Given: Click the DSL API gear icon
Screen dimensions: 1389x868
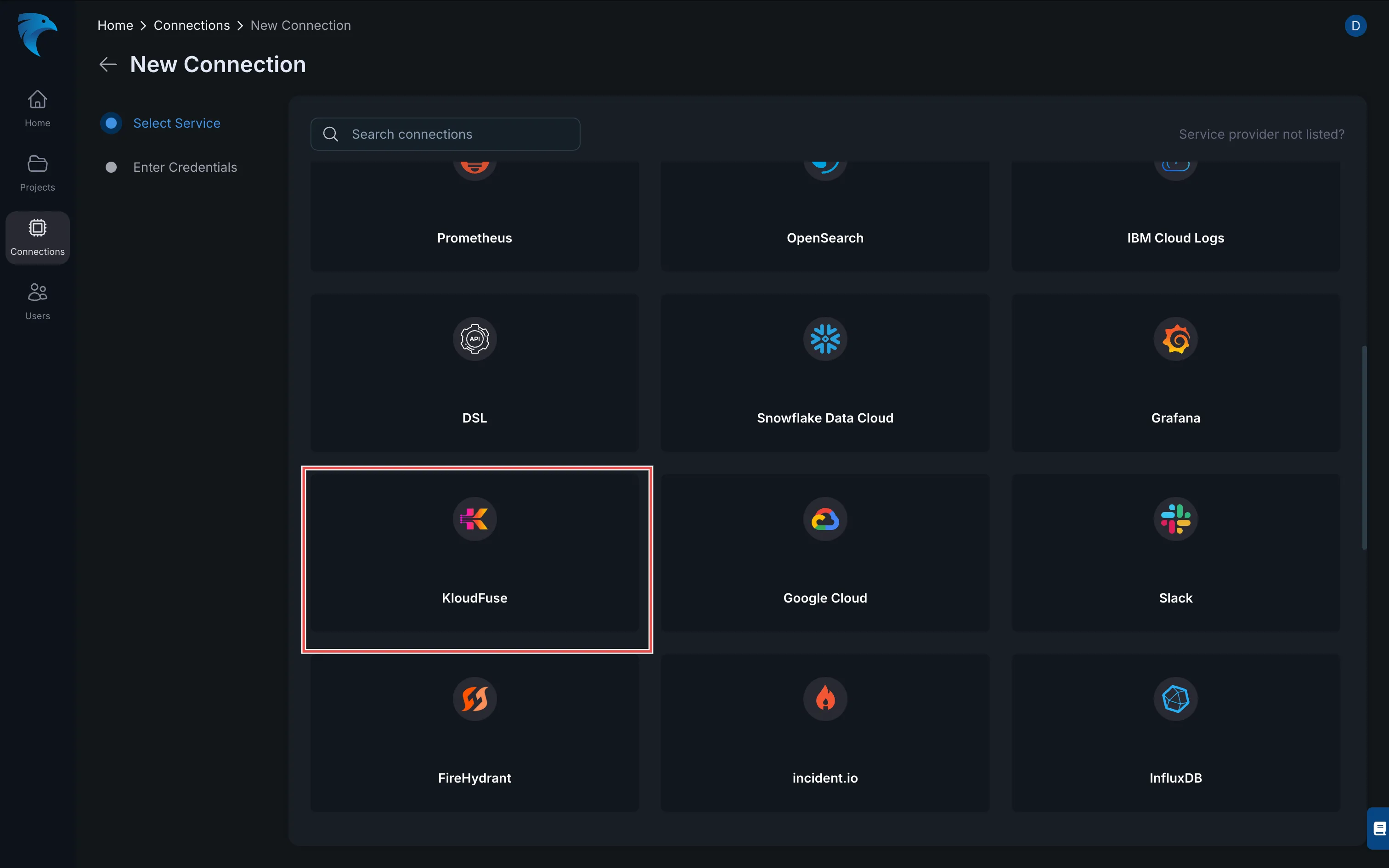Looking at the screenshot, I should (474, 339).
